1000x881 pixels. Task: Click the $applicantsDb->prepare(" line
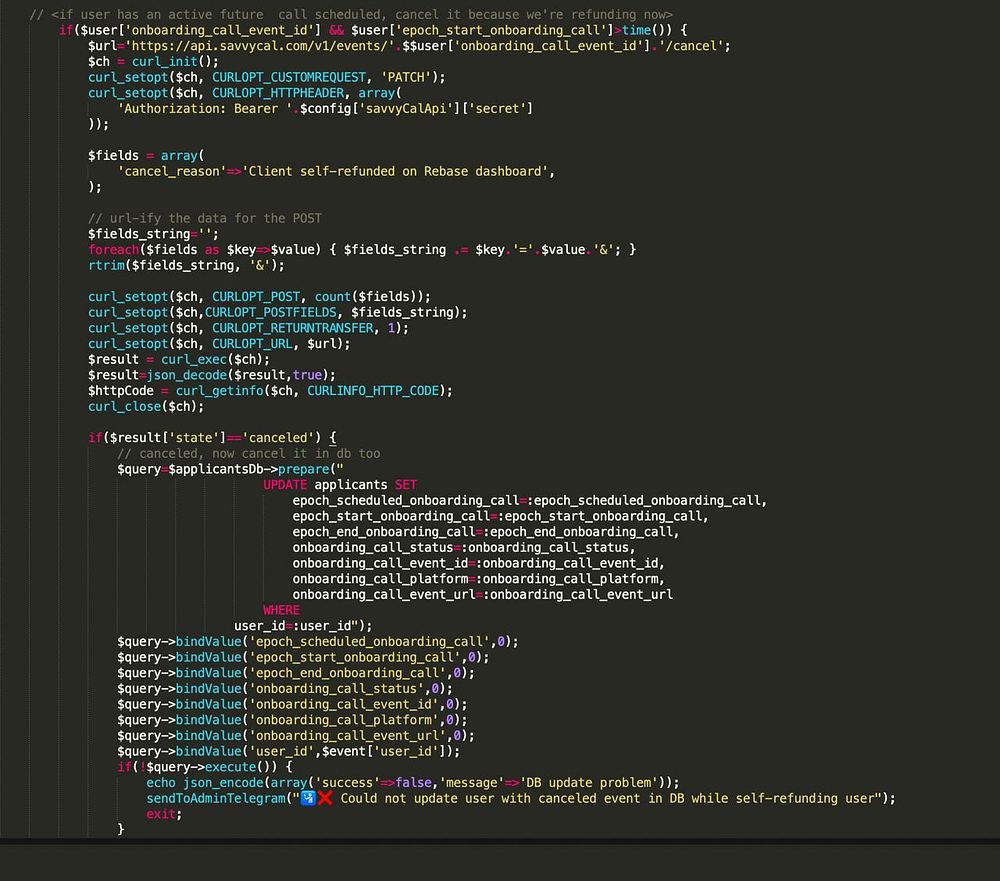(230, 469)
